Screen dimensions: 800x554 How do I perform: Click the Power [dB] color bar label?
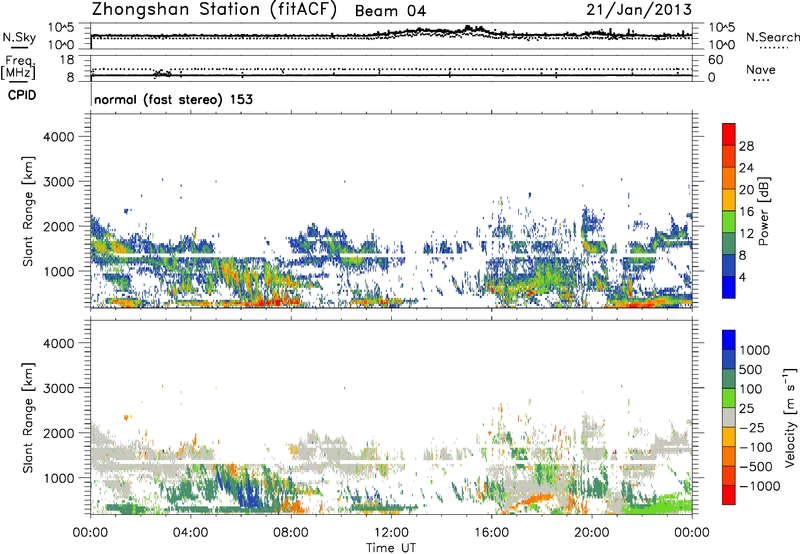click(x=763, y=211)
